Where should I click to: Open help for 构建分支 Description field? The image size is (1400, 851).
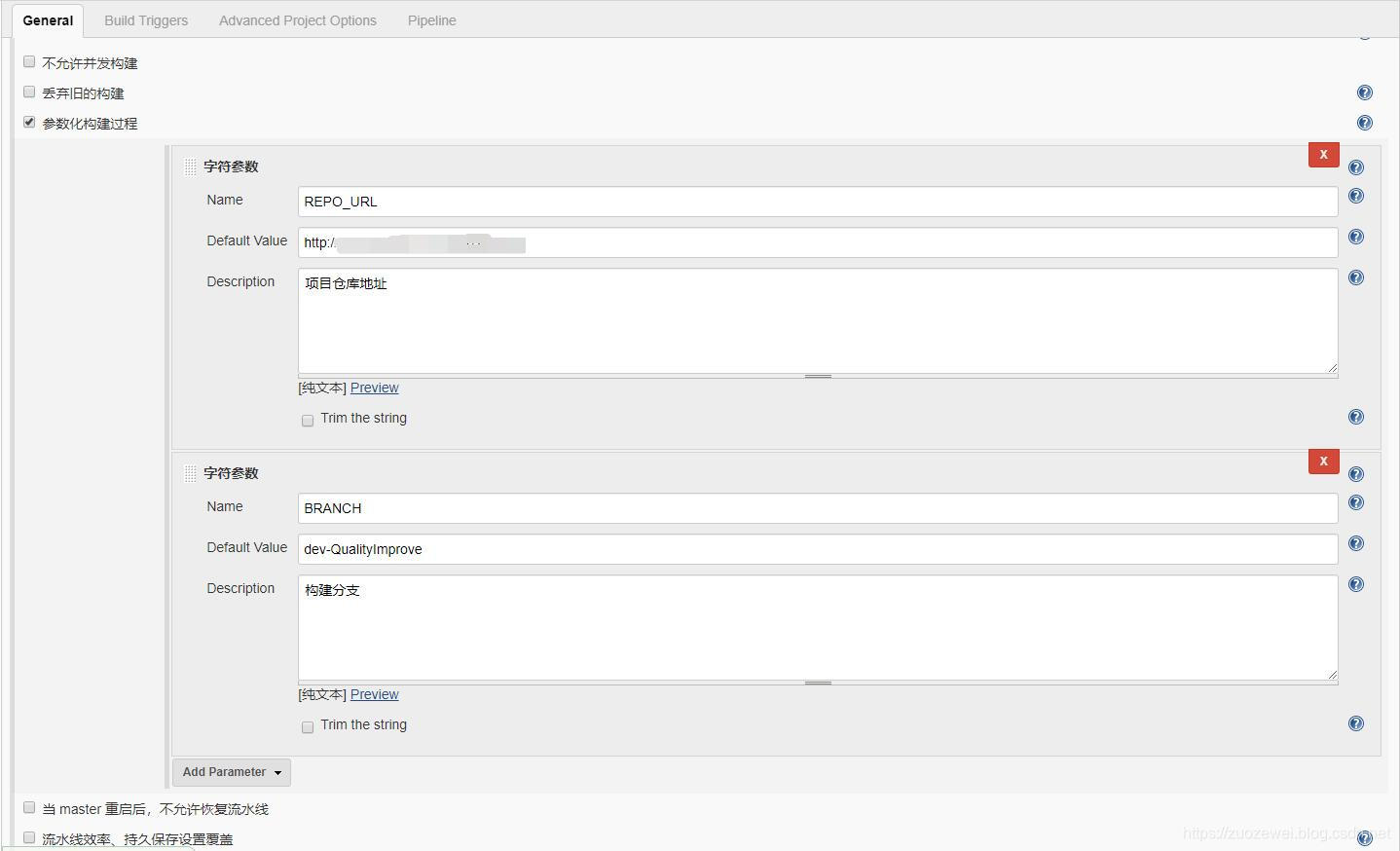pos(1355,584)
